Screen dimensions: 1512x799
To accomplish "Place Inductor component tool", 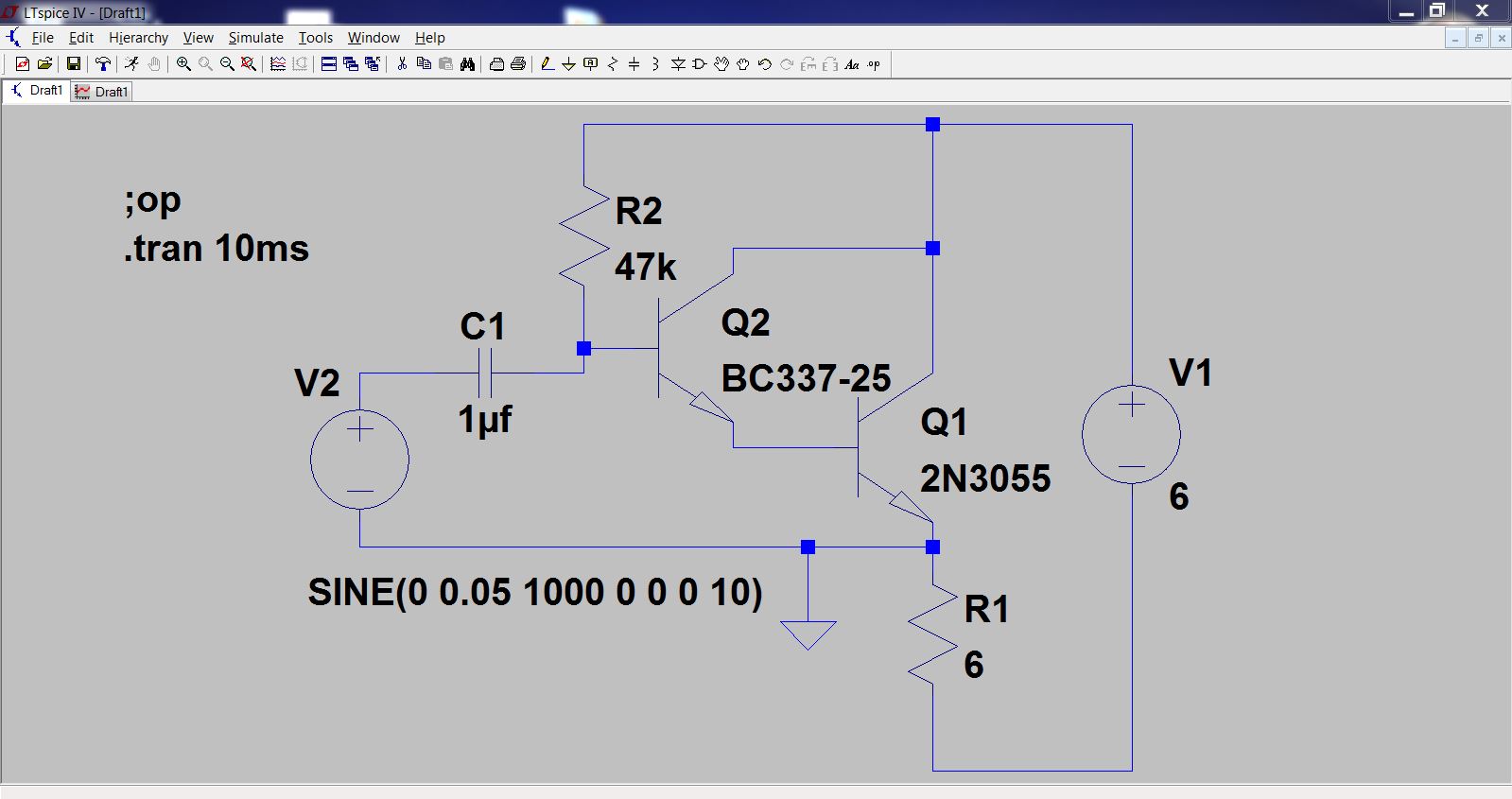I will pos(655,64).
